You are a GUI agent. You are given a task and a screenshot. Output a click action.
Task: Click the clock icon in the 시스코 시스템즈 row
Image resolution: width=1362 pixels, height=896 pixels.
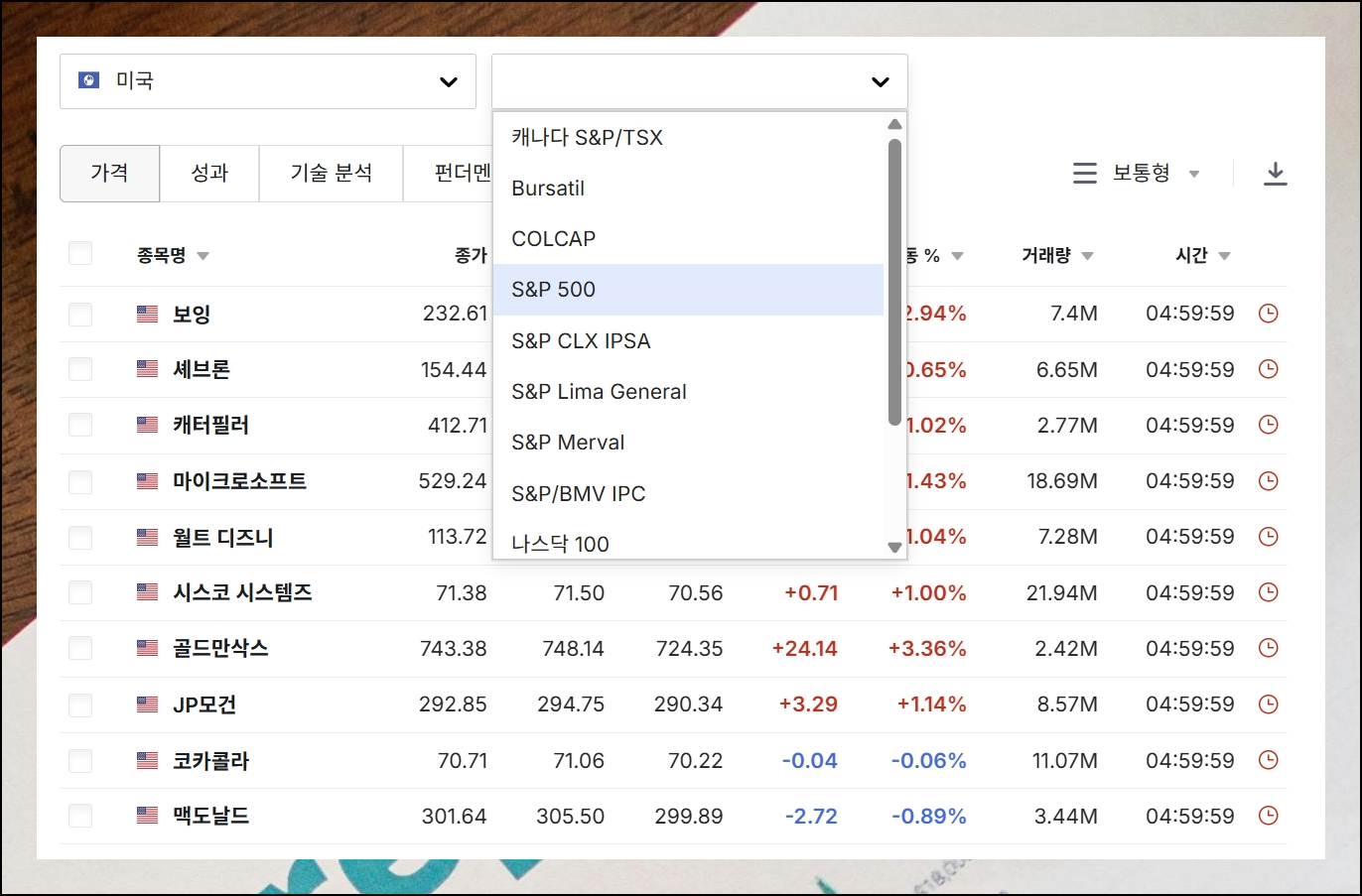(x=1268, y=592)
